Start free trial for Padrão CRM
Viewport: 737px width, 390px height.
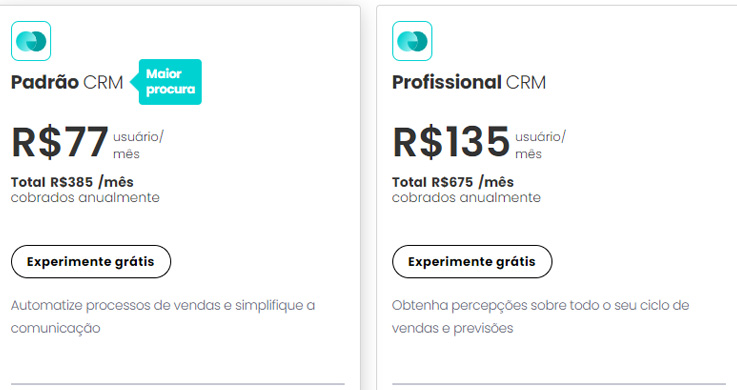(91, 261)
